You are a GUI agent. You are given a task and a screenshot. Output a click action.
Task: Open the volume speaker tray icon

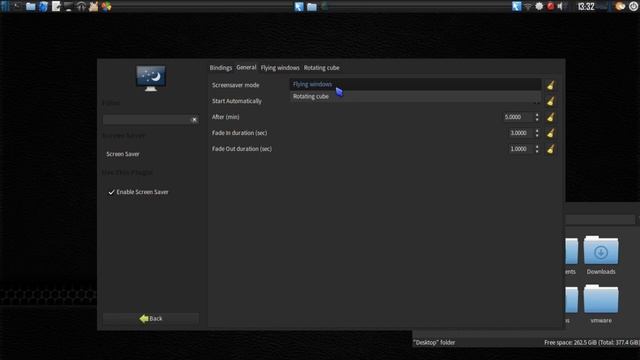pyautogui.click(x=561, y=7)
